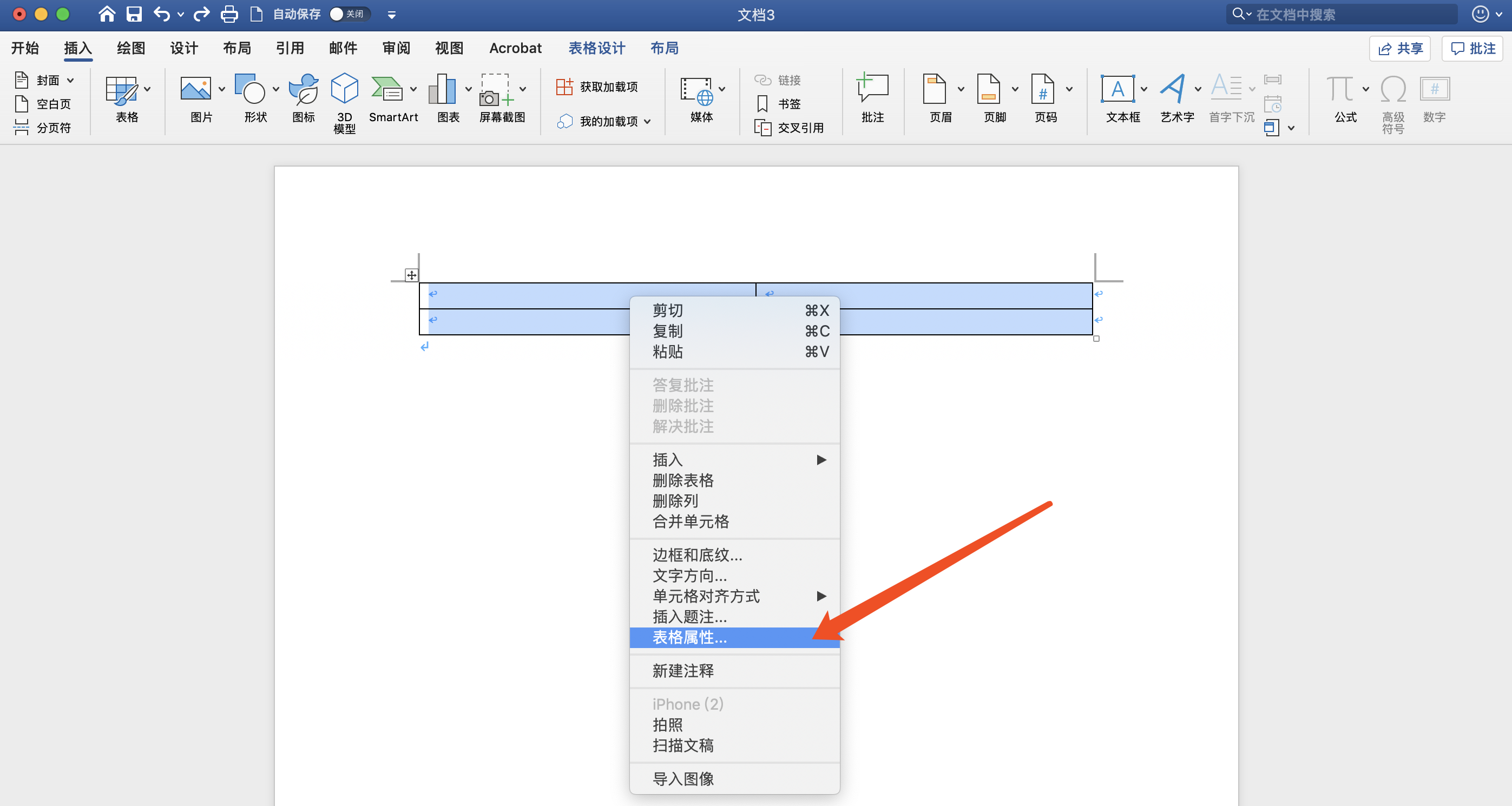
Task: Expand the 表格 table dropdown arrow
Action: coord(147,89)
